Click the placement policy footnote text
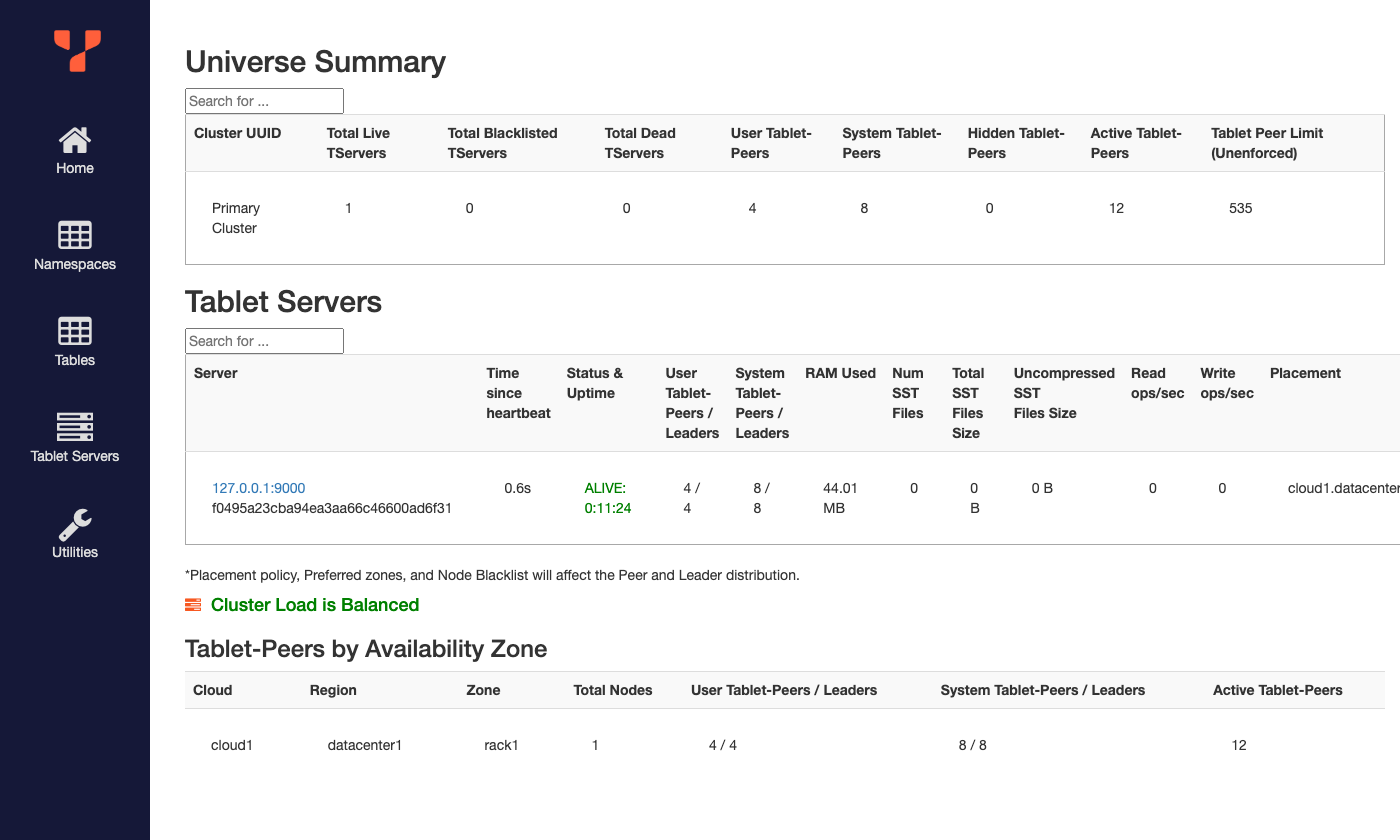 [x=492, y=575]
